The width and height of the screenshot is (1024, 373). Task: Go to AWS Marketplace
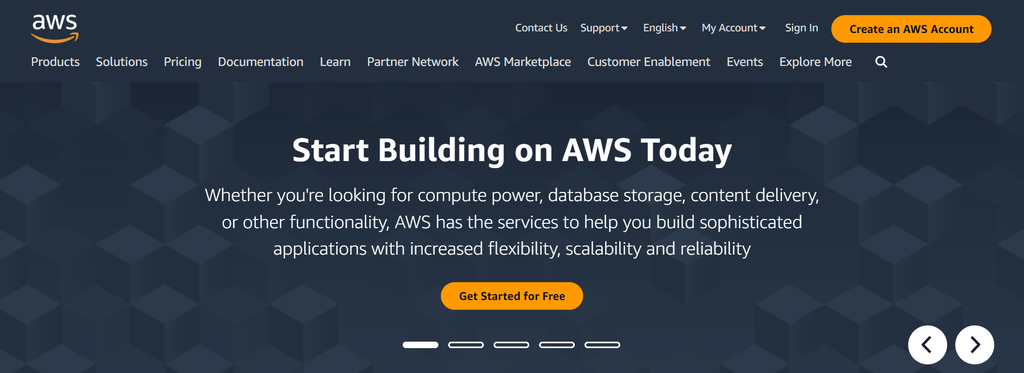[523, 62]
